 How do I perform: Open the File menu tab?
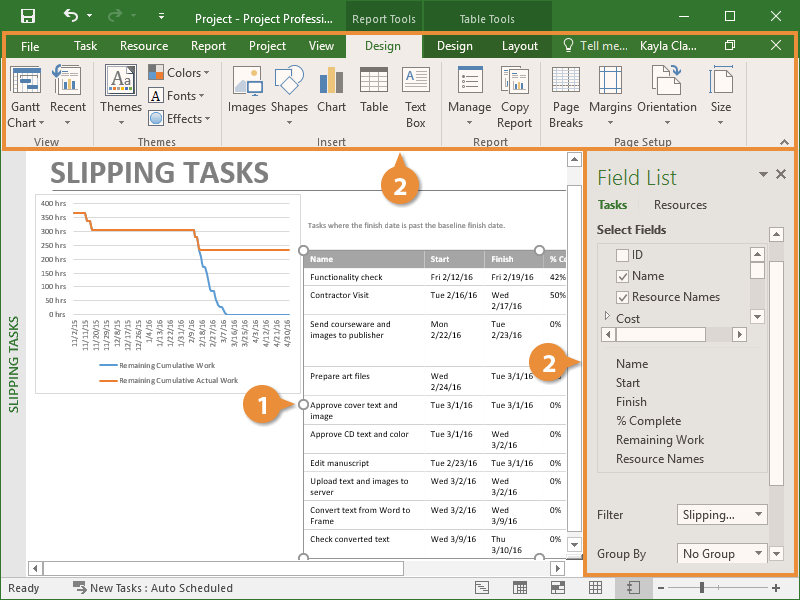tap(30, 46)
